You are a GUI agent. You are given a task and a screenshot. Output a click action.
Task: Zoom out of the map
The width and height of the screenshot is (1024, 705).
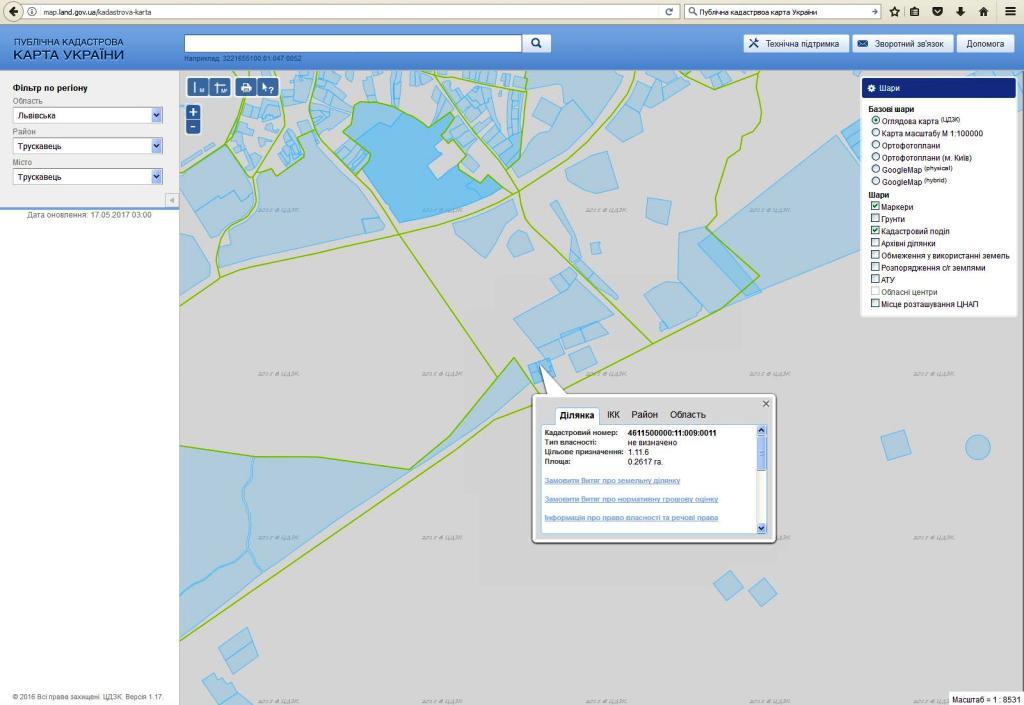click(194, 127)
